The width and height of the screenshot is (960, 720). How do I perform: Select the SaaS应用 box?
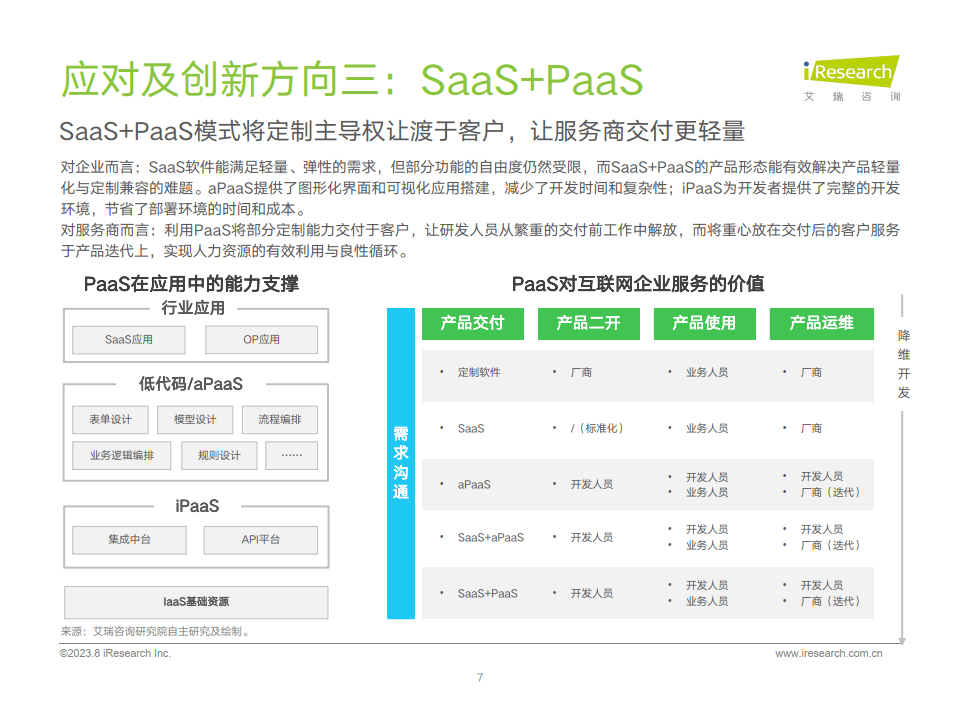click(x=129, y=340)
